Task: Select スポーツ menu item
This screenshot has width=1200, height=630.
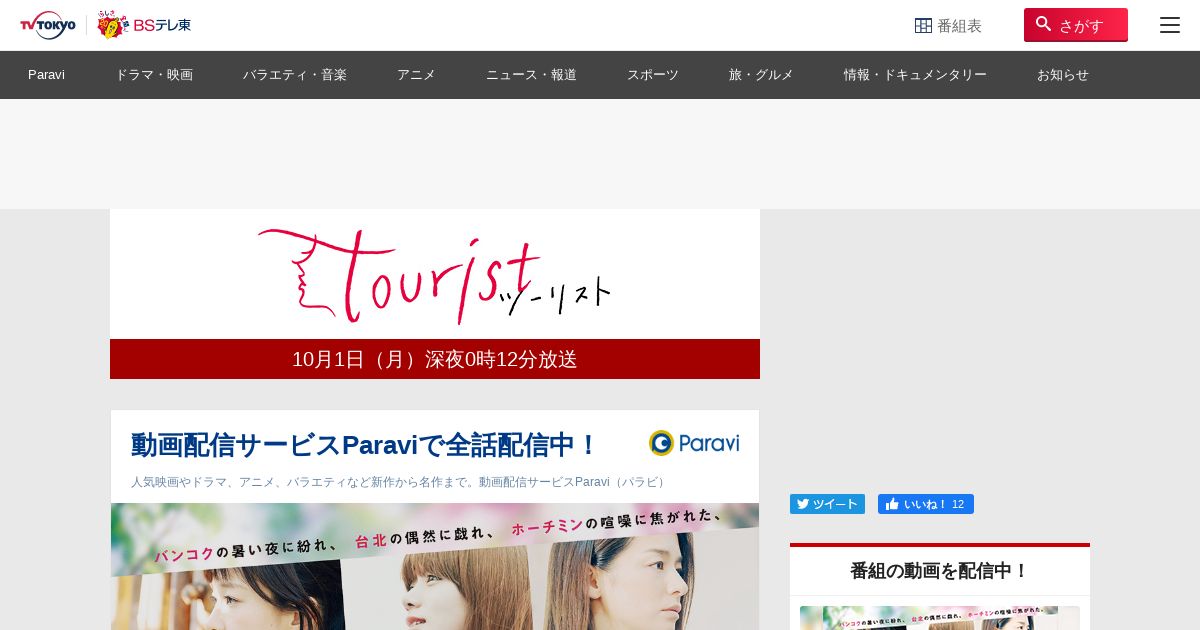Action: pos(653,75)
